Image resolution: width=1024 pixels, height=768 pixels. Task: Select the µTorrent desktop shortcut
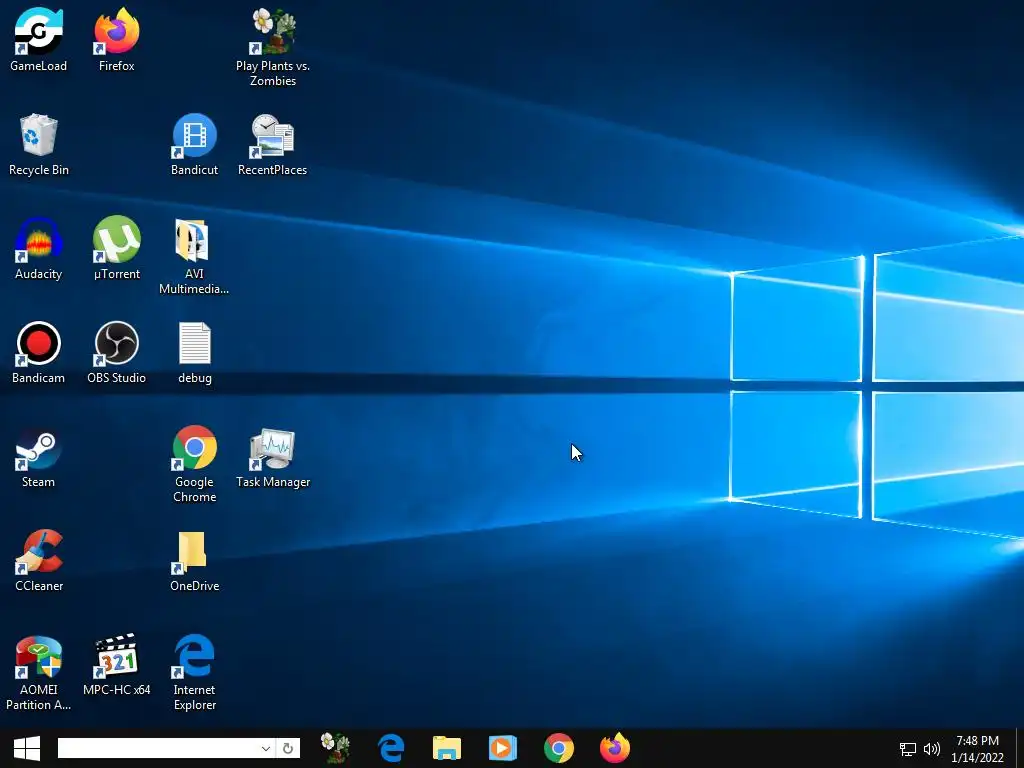pos(116,248)
